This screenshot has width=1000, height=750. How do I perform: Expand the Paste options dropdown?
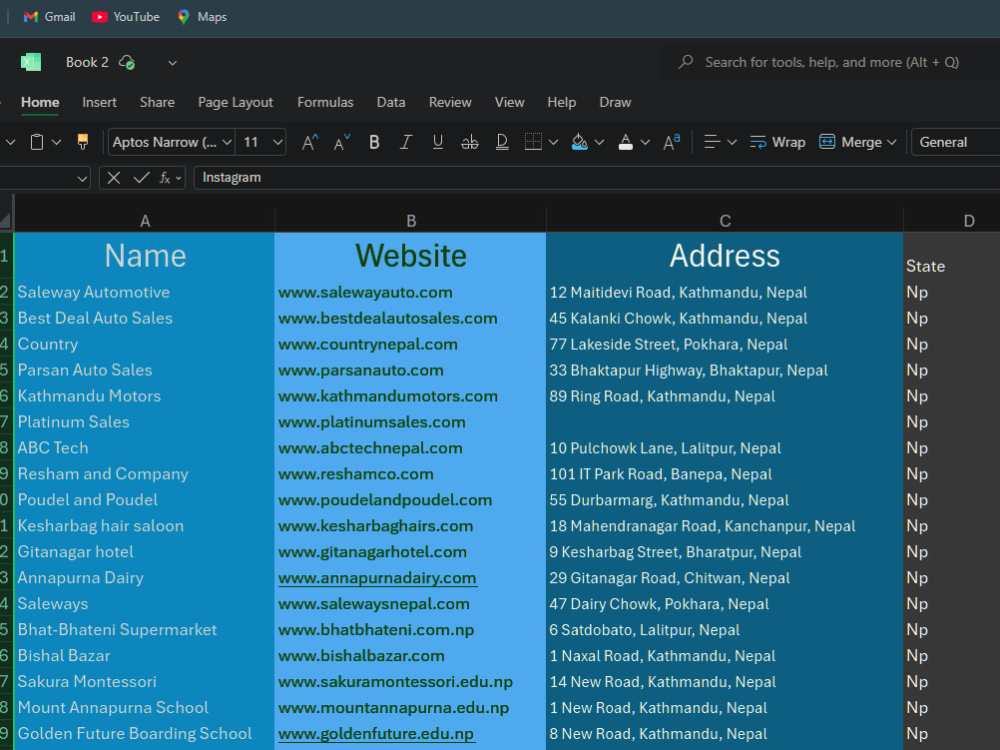(56, 142)
